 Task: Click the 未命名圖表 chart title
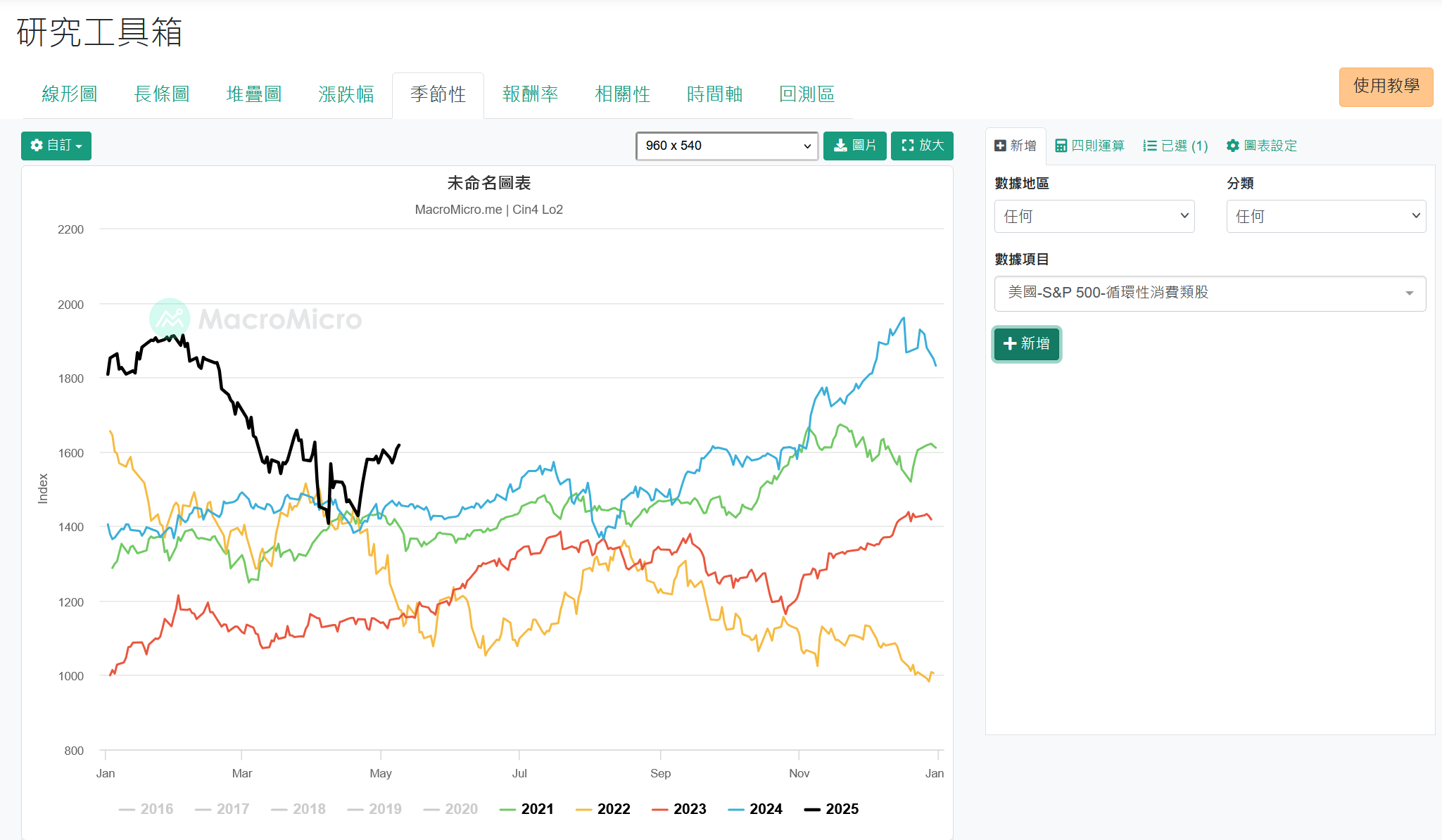489,183
